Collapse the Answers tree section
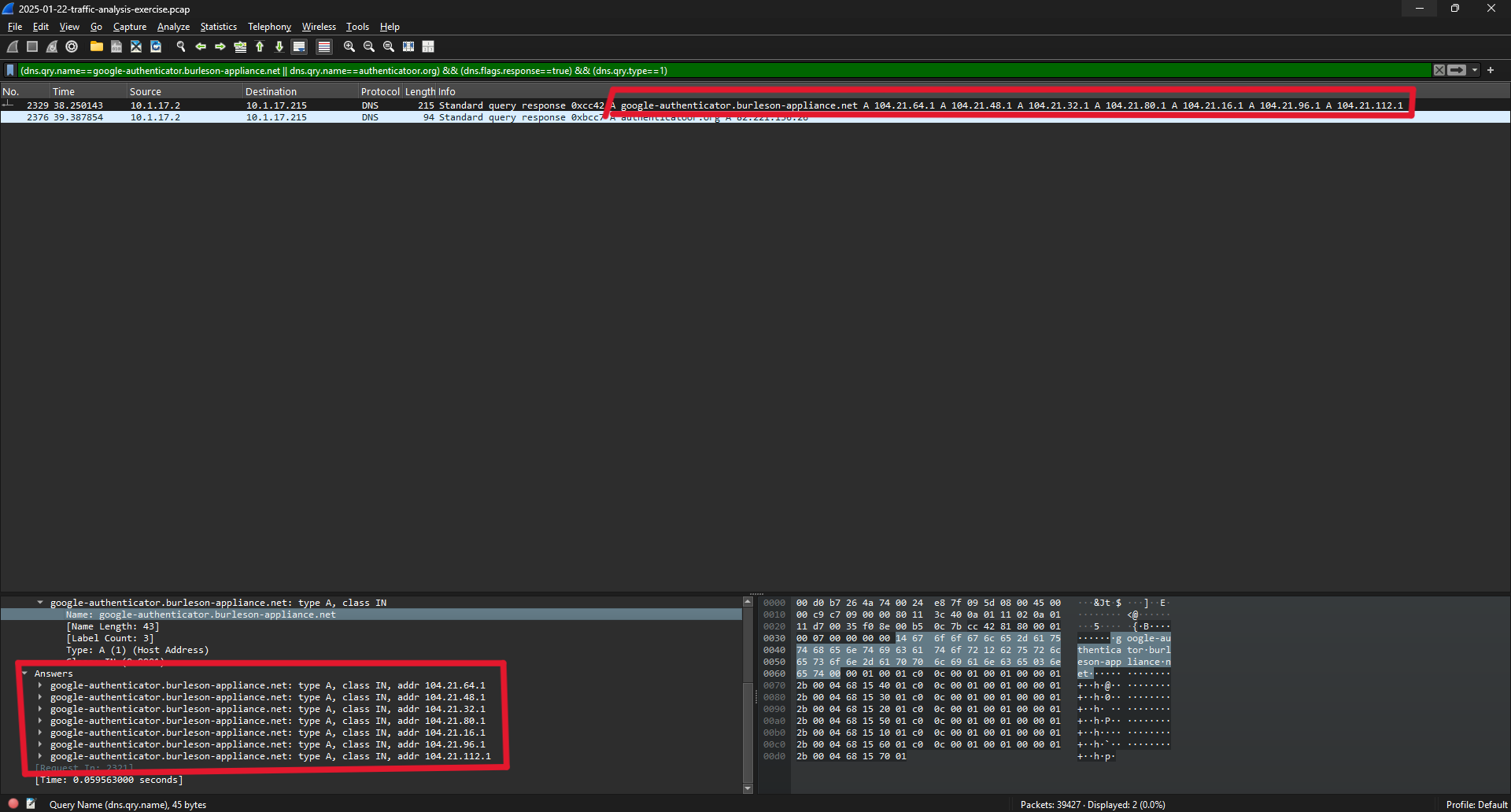The height and width of the screenshot is (812, 1511). [x=25, y=674]
